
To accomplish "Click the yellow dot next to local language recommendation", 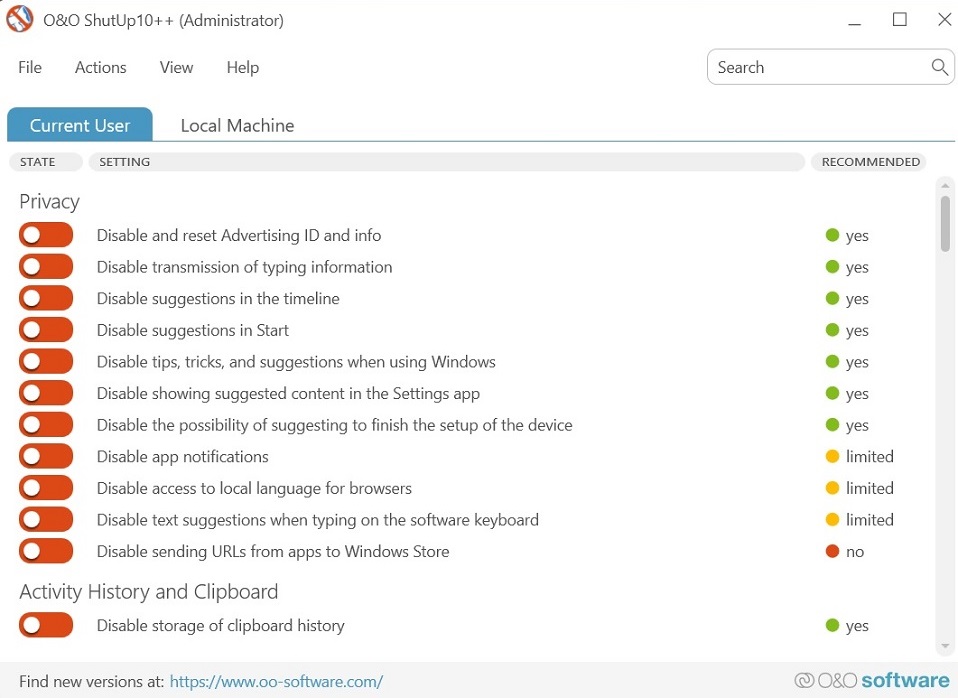I will pos(831,488).
